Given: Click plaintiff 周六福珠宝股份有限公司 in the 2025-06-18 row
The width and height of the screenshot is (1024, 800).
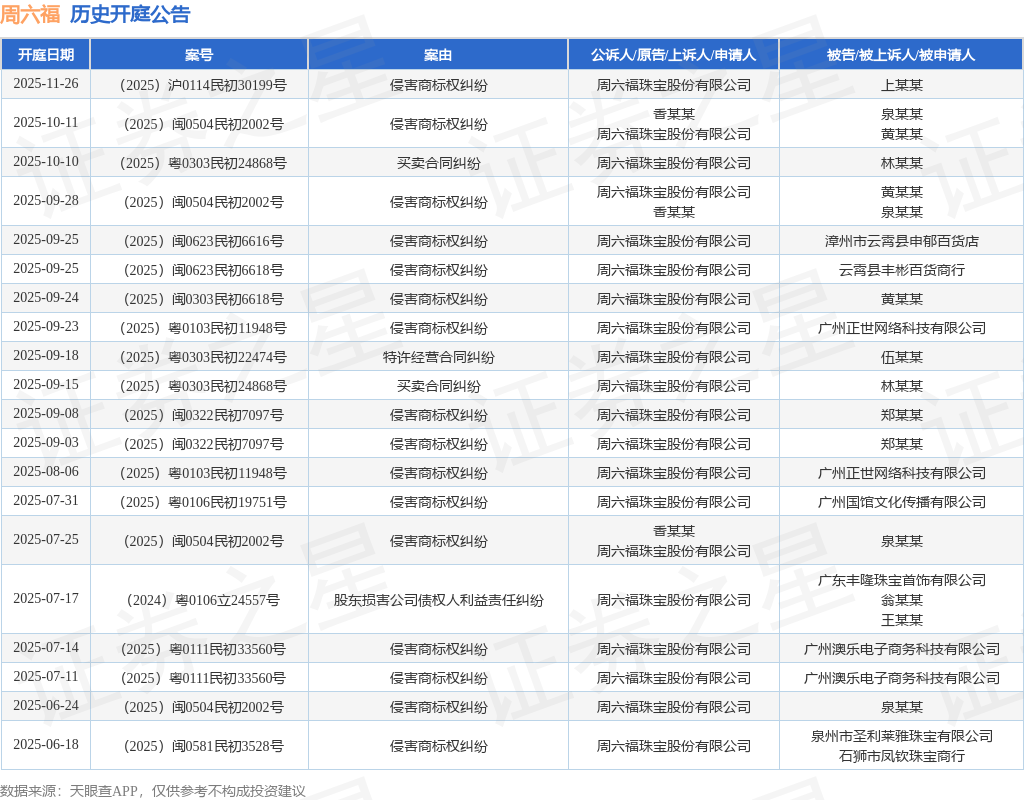Looking at the screenshot, I should coord(673,746).
